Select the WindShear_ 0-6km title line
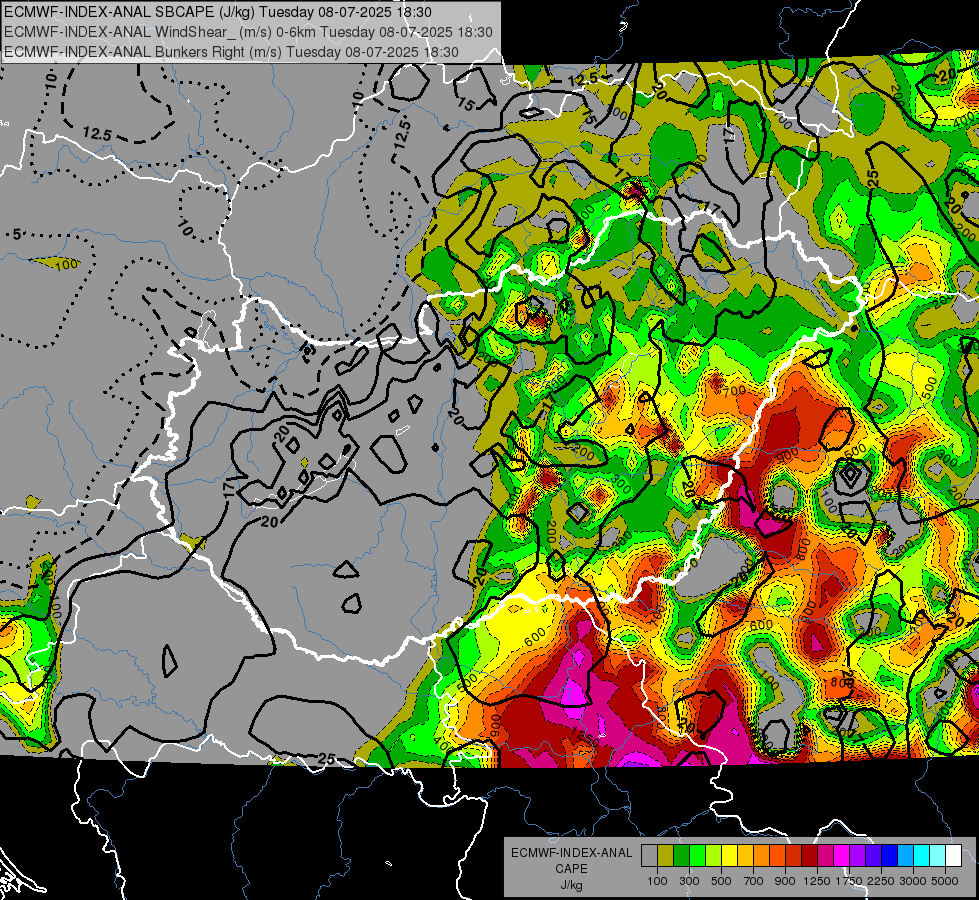The image size is (979, 900). click(x=248, y=32)
